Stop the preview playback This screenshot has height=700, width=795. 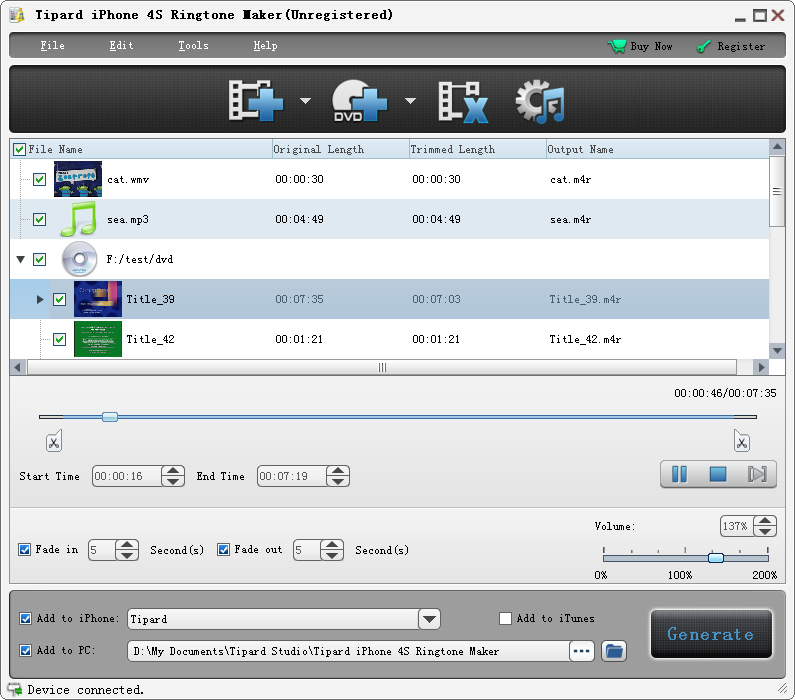coord(718,474)
